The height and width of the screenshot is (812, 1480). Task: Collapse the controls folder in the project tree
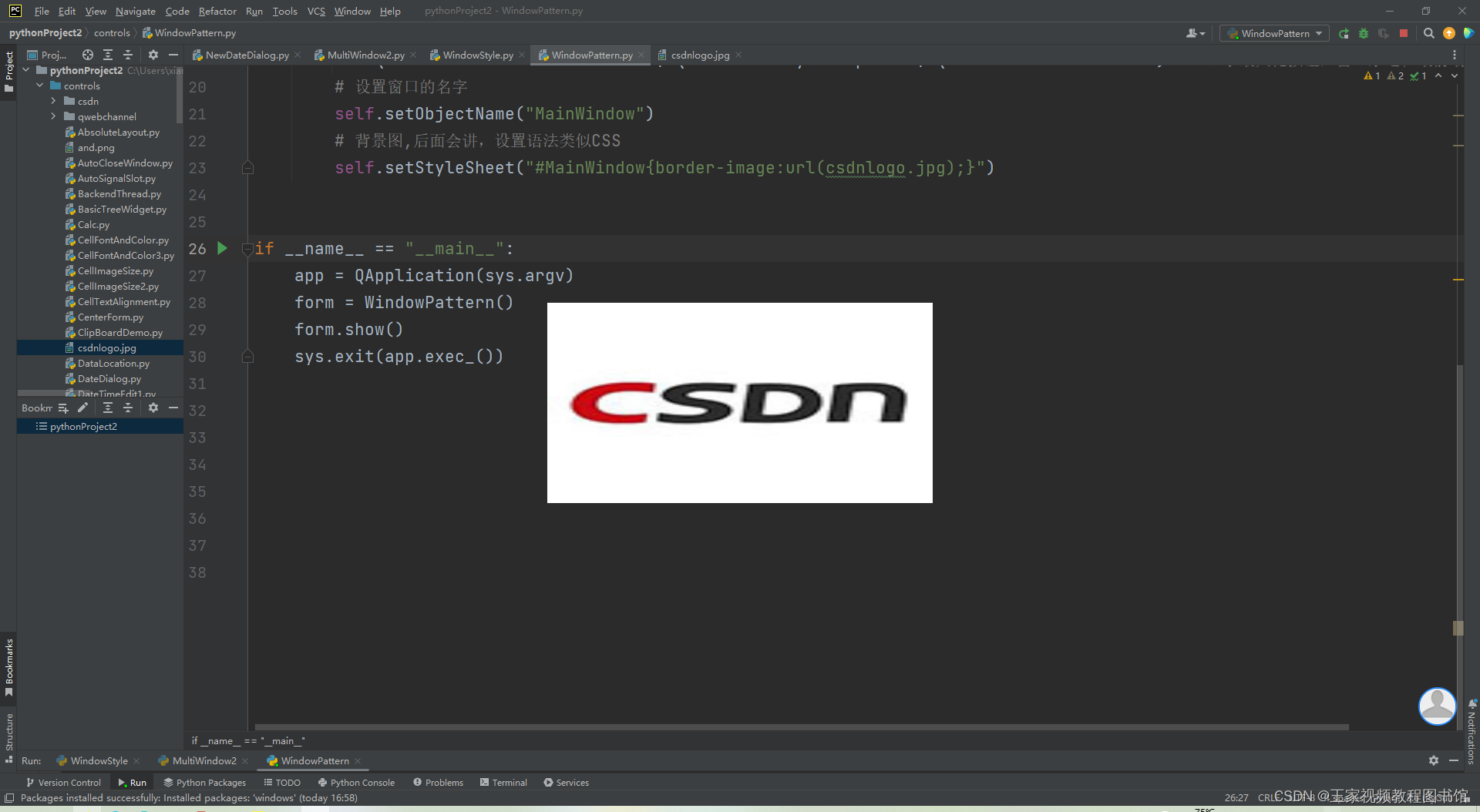(40, 86)
